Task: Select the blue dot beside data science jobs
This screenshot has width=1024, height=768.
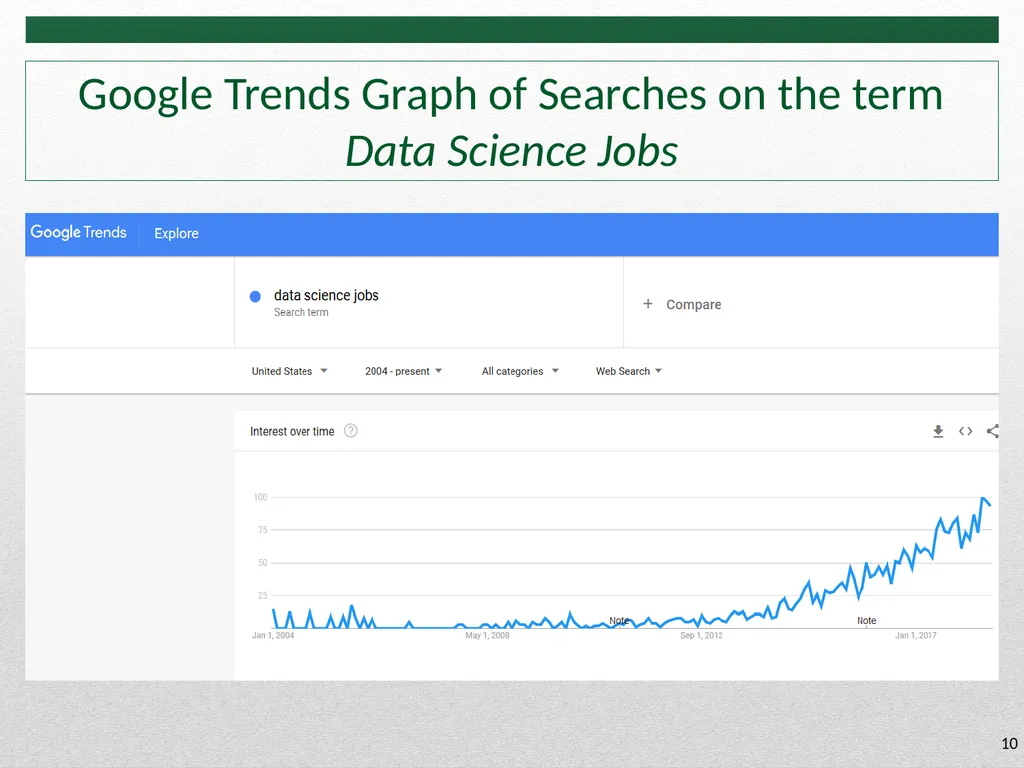Action: point(255,296)
